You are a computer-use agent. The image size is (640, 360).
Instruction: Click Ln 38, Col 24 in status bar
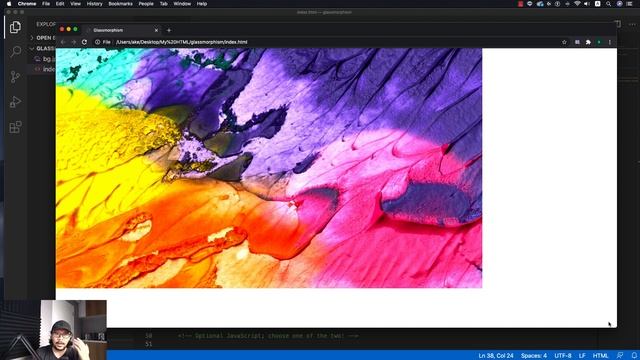(496, 356)
